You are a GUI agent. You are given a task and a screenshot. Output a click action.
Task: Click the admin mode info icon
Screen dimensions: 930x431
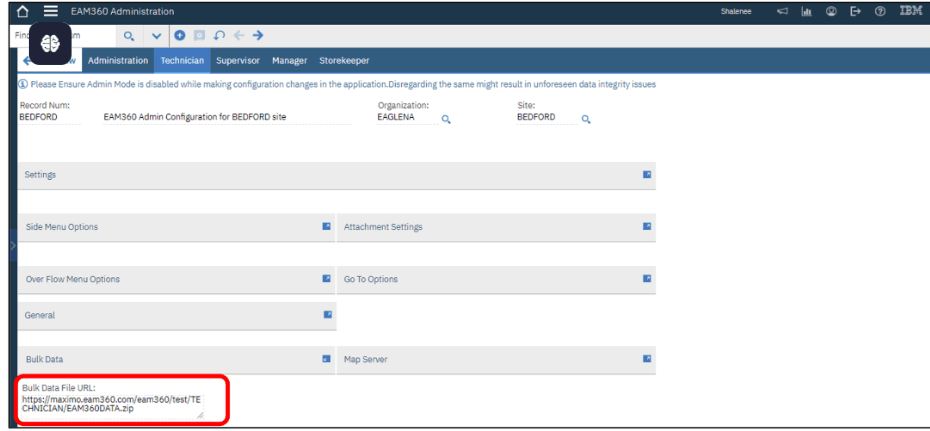pyautogui.click(x=23, y=84)
